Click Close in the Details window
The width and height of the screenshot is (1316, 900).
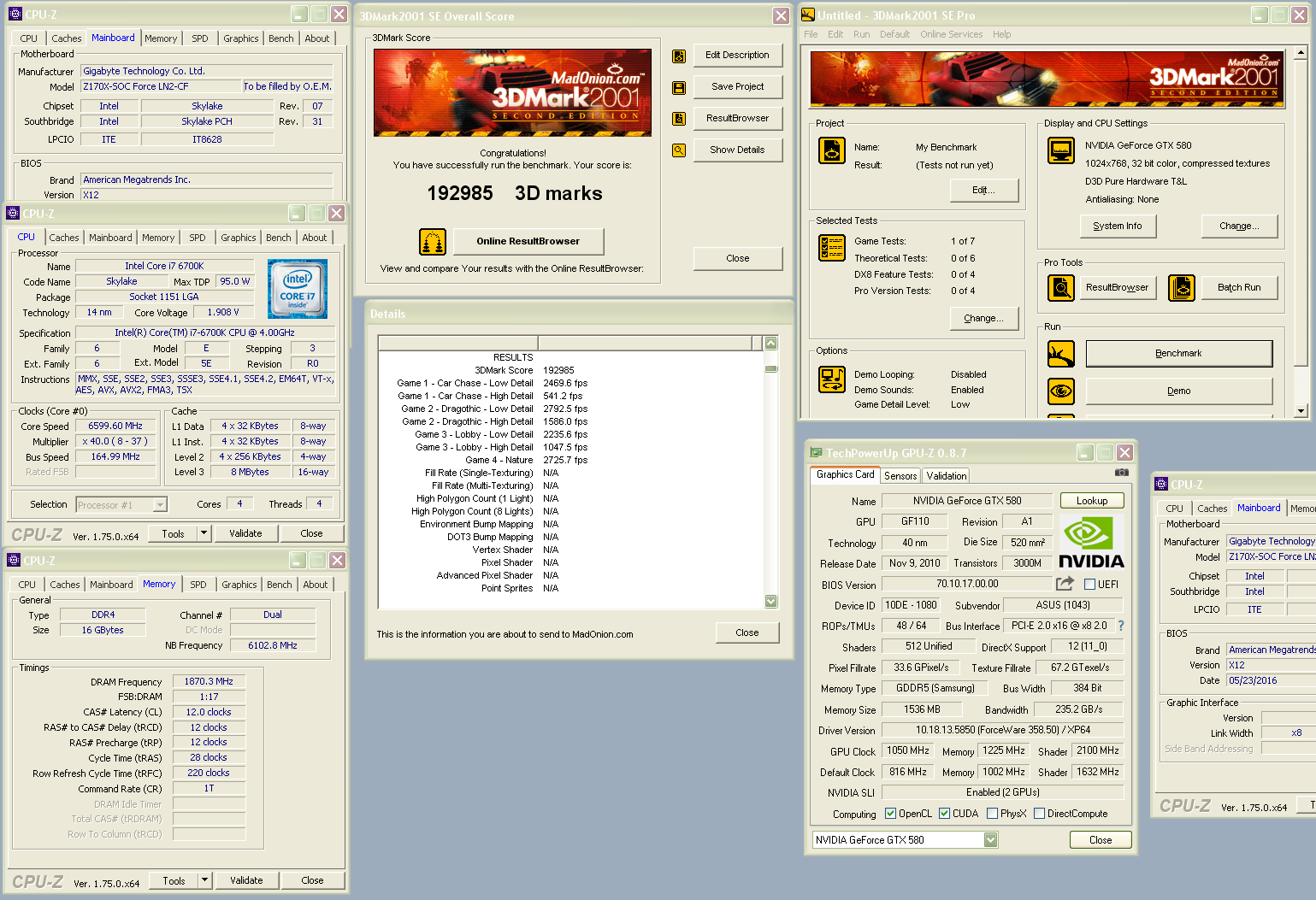[x=747, y=632]
